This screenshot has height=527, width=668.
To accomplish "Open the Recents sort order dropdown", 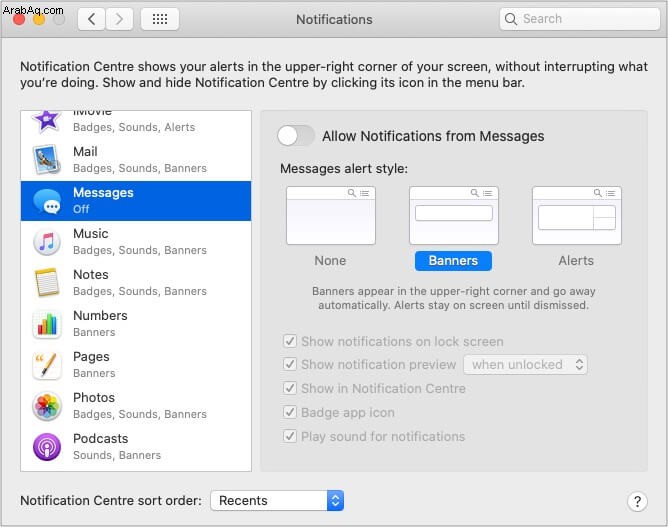I will click(277, 501).
